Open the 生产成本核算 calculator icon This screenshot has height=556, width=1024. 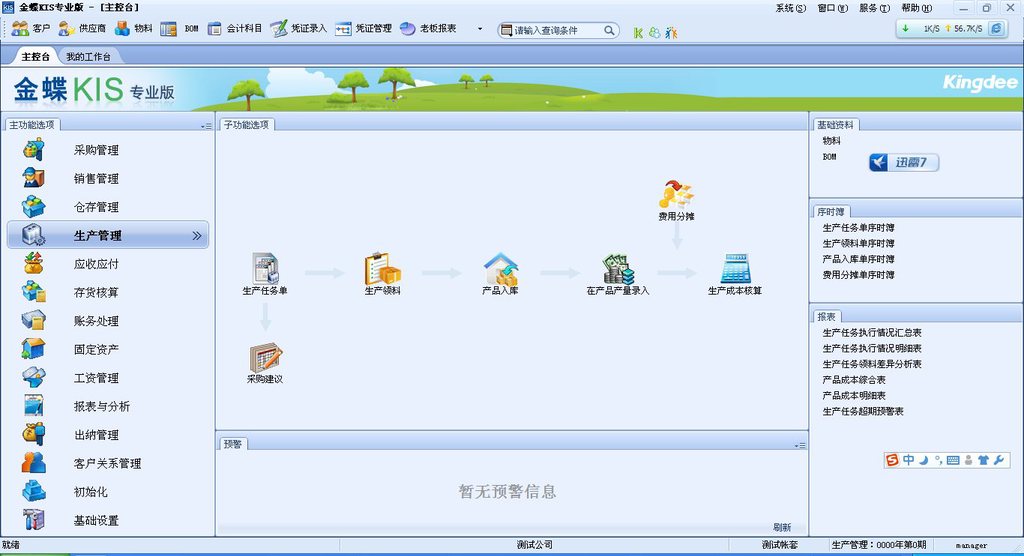735,269
